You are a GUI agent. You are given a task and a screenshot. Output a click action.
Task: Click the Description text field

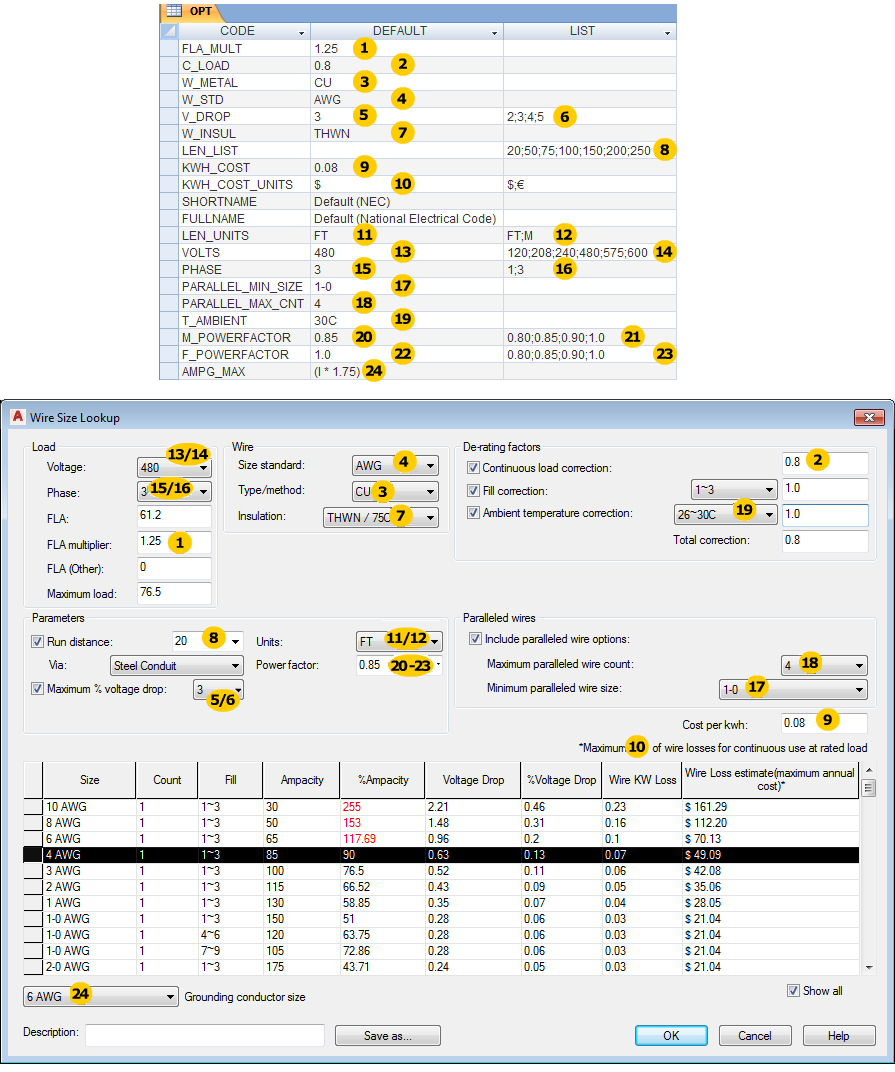[205, 1035]
